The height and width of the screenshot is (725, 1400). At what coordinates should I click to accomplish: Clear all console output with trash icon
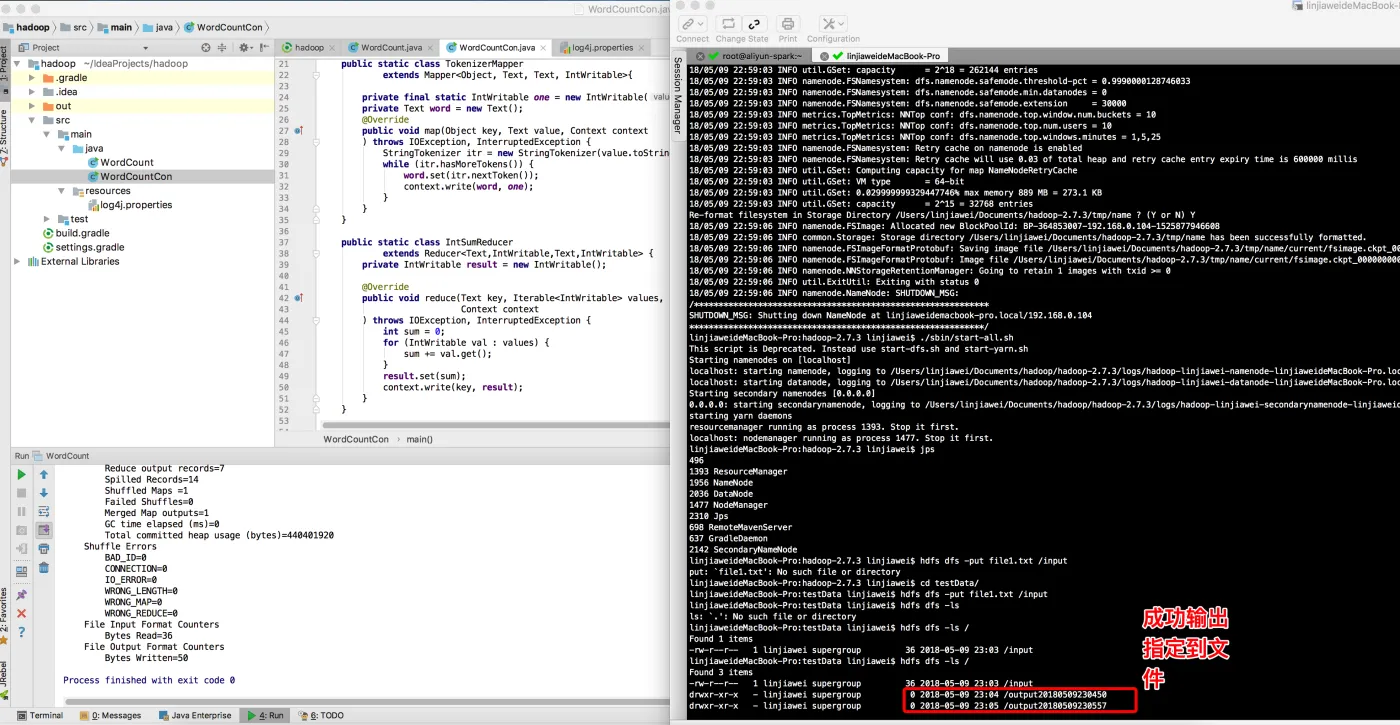pos(44,567)
